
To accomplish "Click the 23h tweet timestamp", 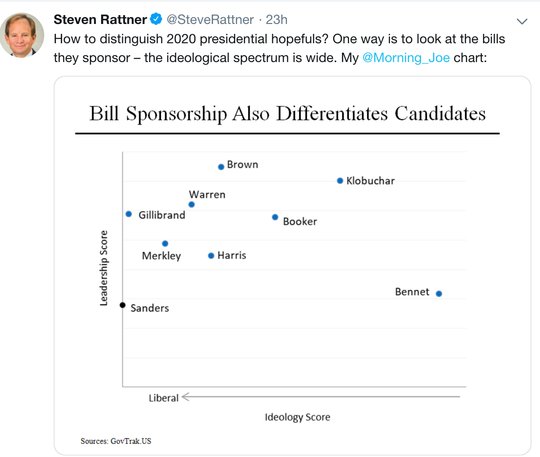I will click(x=277, y=20).
